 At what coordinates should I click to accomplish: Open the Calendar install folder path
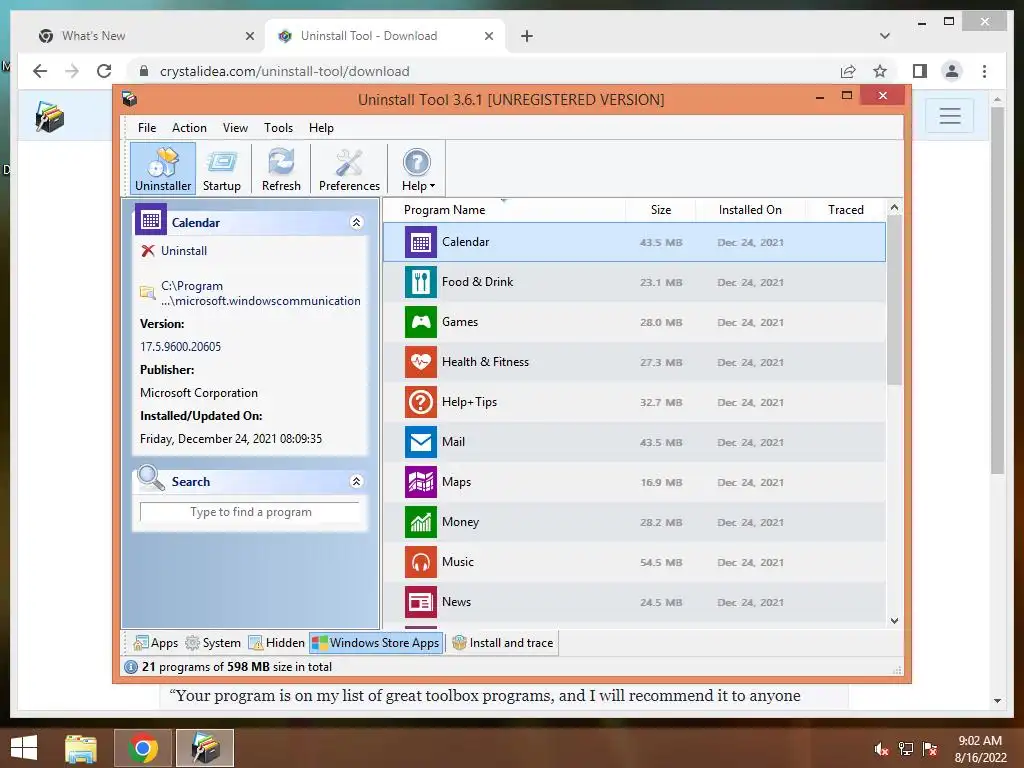261,293
